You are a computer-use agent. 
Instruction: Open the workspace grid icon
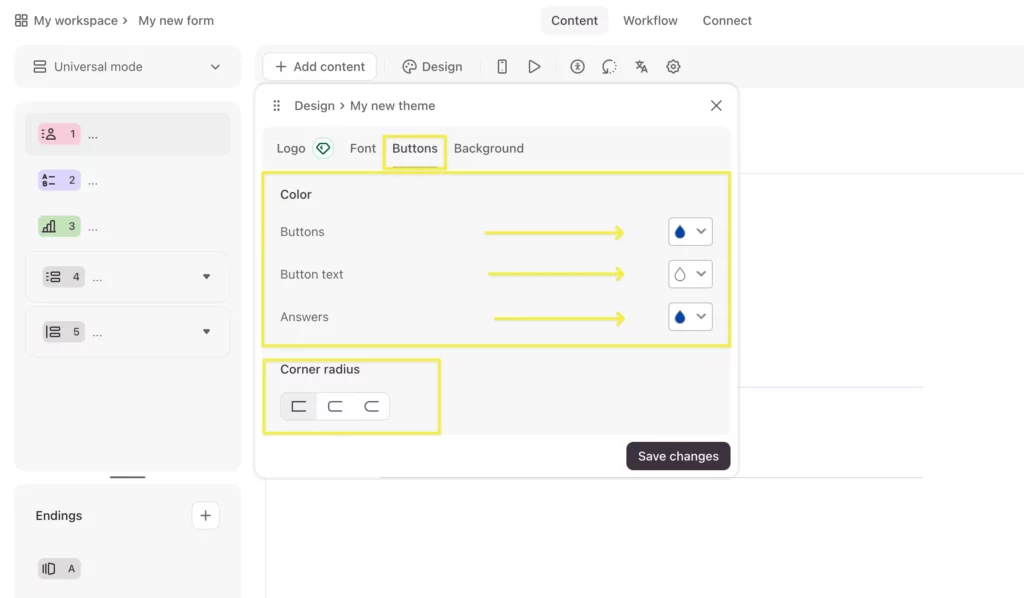[x=21, y=21]
